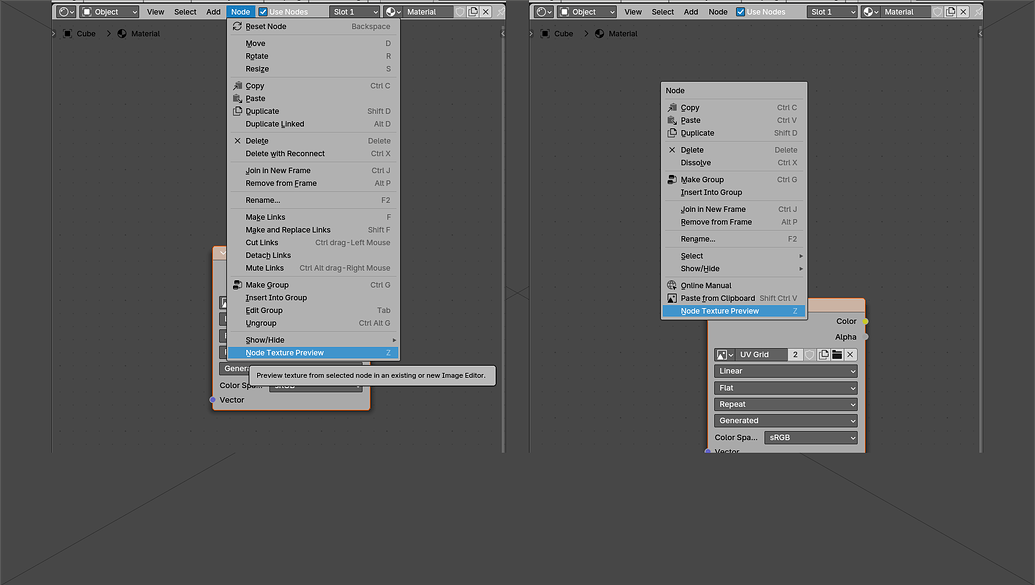Open sRGB color space dropdown on right node

[x=811, y=438]
